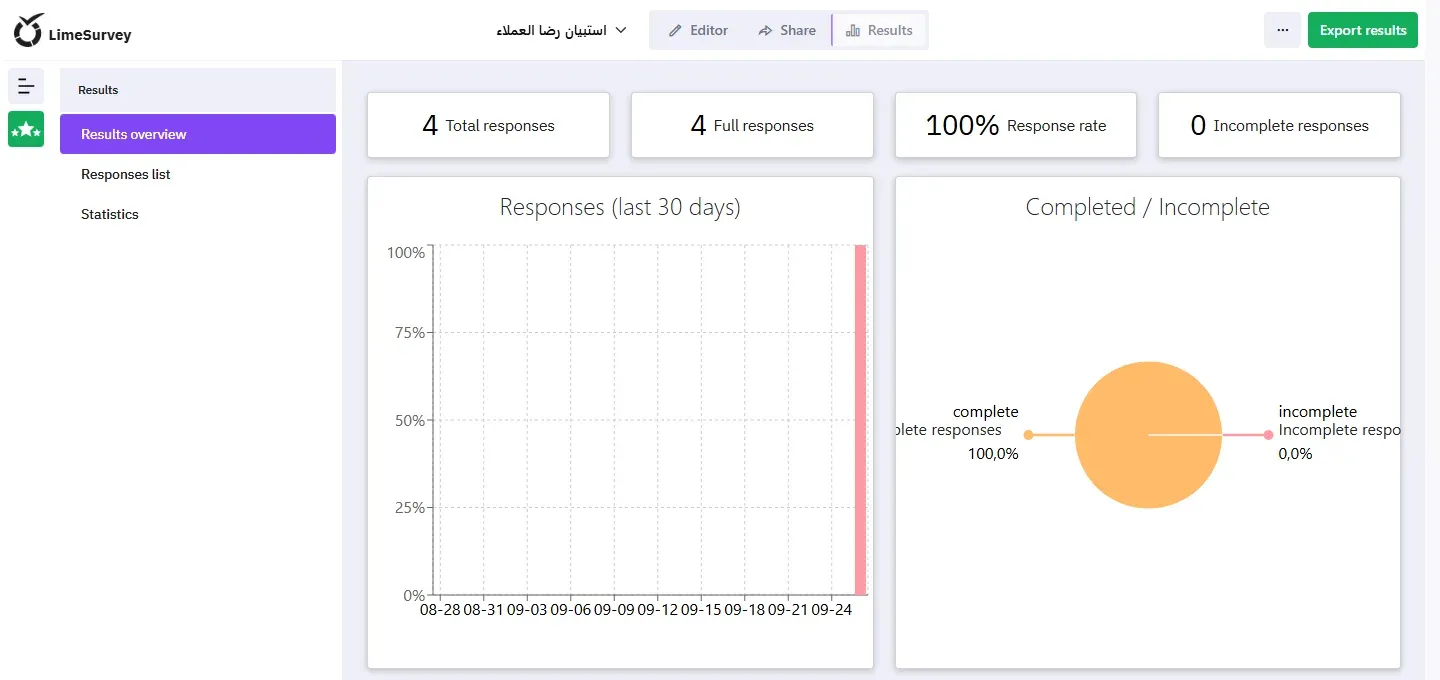Click the orange complete legend dot
The image size is (1440, 680).
point(1028,435)
